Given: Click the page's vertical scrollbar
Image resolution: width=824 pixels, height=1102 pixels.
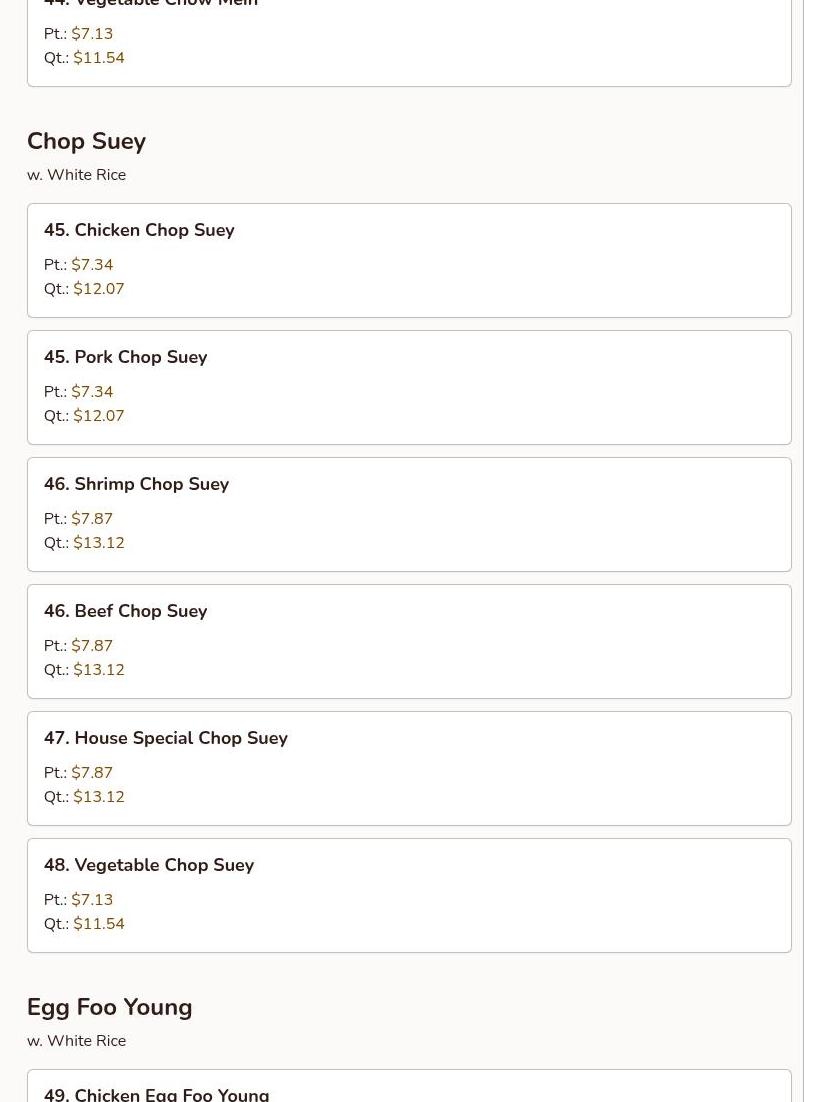Looking at the screenshot, I should [x=812, y=550].
